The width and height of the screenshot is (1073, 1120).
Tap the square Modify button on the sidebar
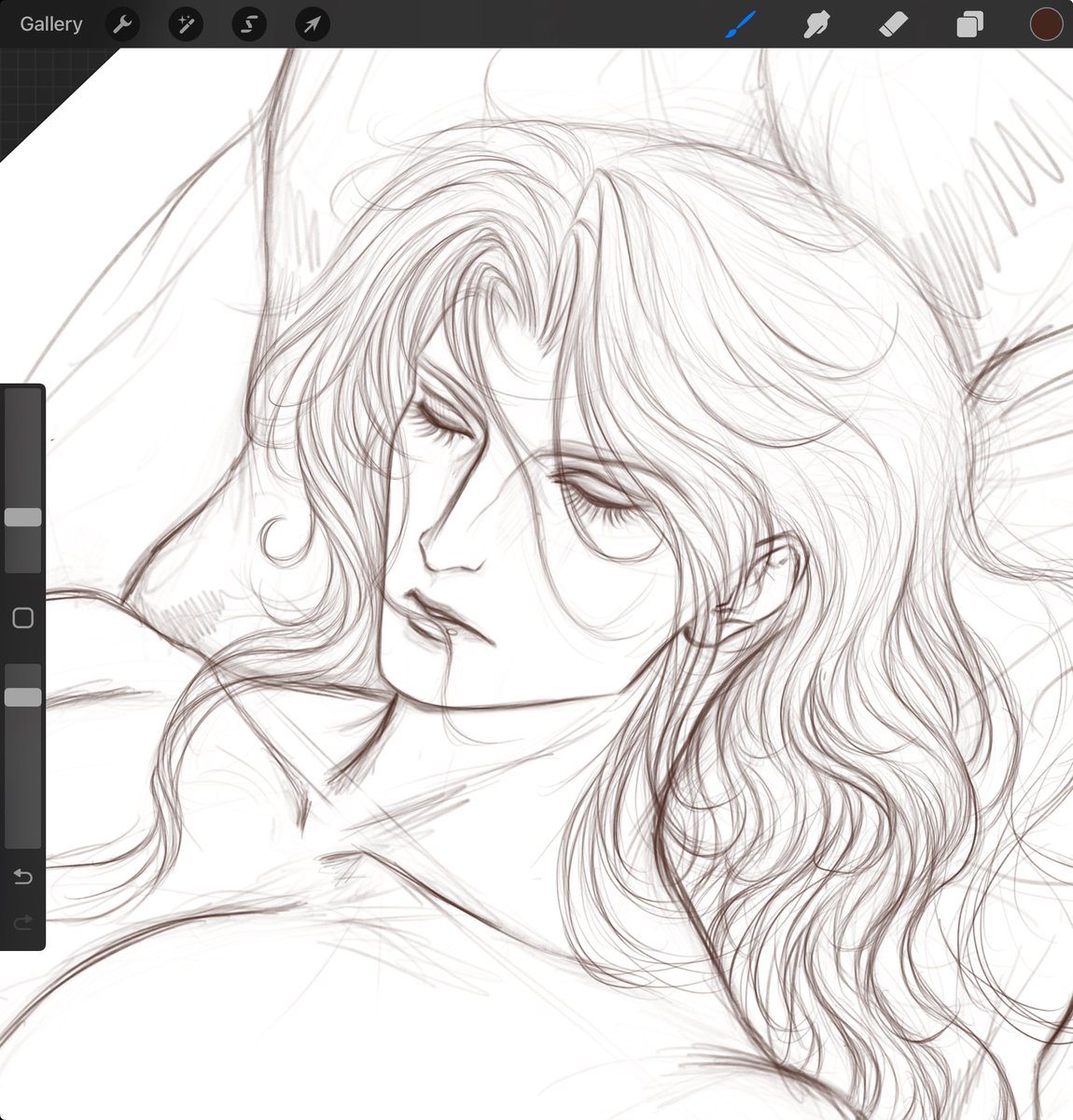pos(23,618)
